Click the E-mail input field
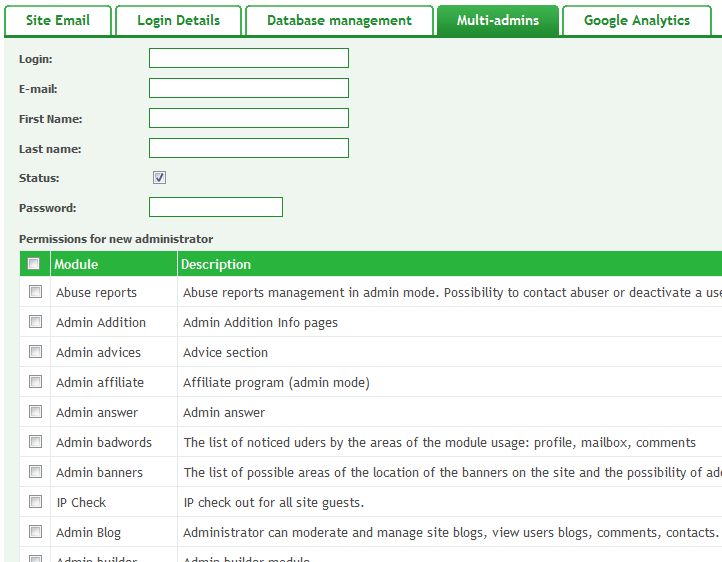 tap(249, 88)
